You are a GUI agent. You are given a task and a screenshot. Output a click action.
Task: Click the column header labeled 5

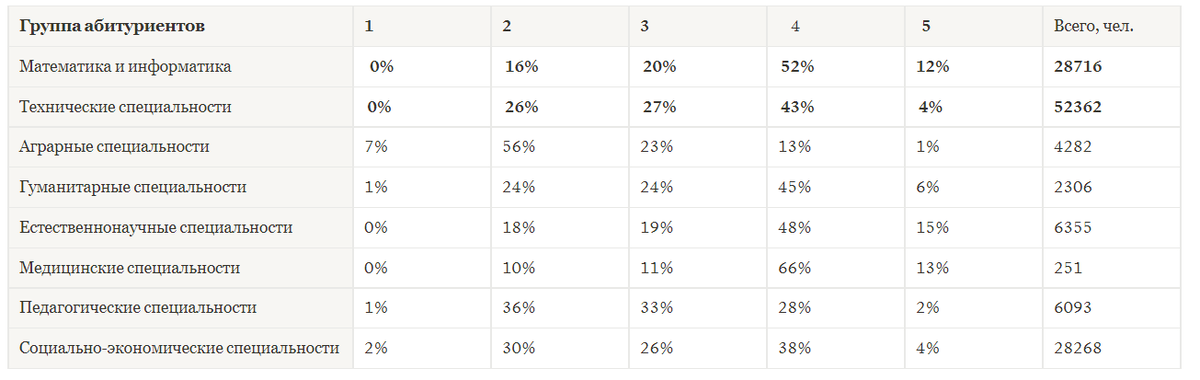pos(924,27)
